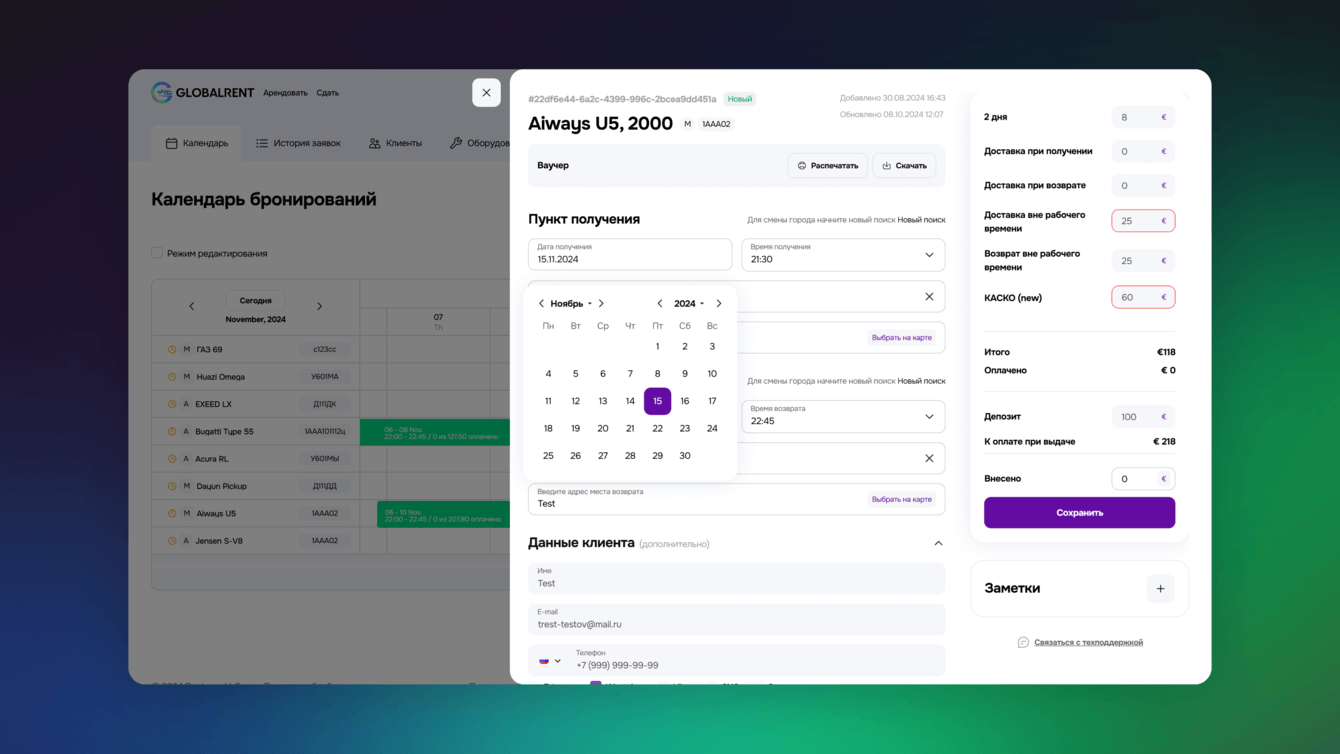
Task: Click the Дата получения date field
Action: pyautogui.click(x=630, y=254)
